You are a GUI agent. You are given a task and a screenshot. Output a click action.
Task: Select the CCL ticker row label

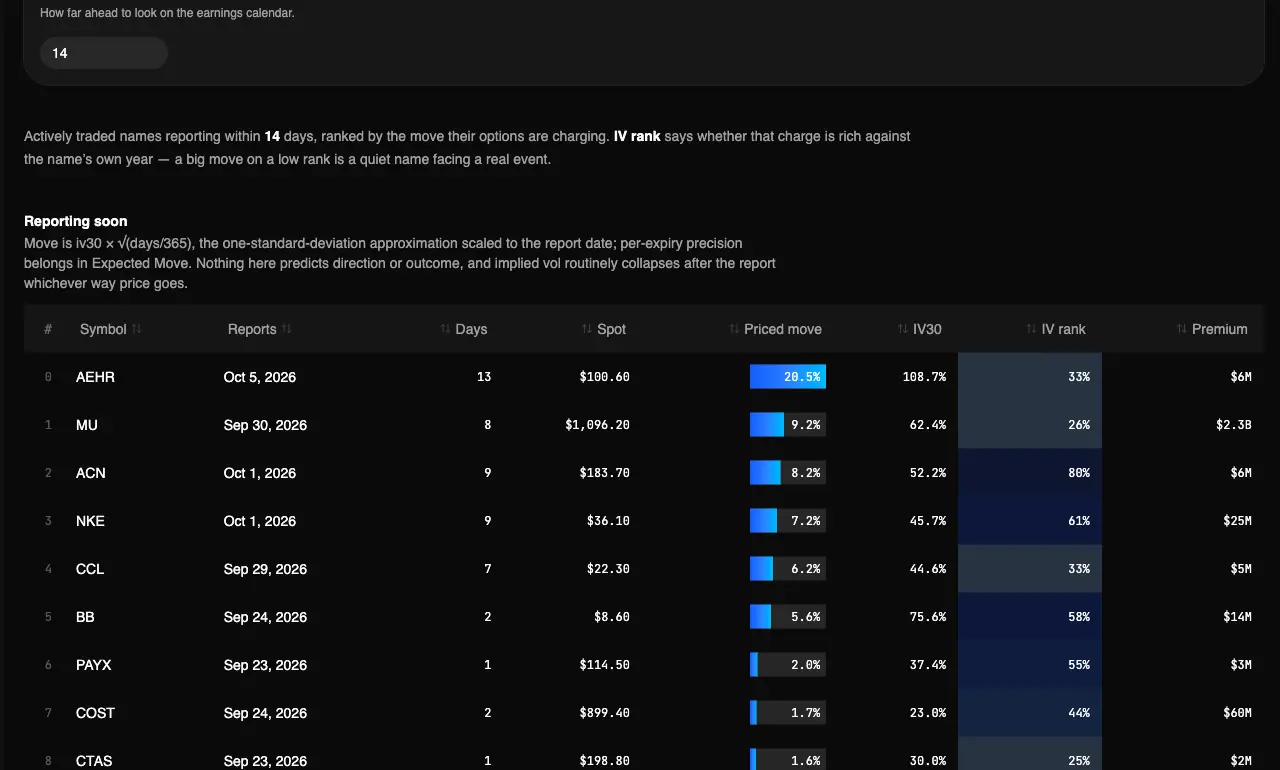(x=90, y=569)
